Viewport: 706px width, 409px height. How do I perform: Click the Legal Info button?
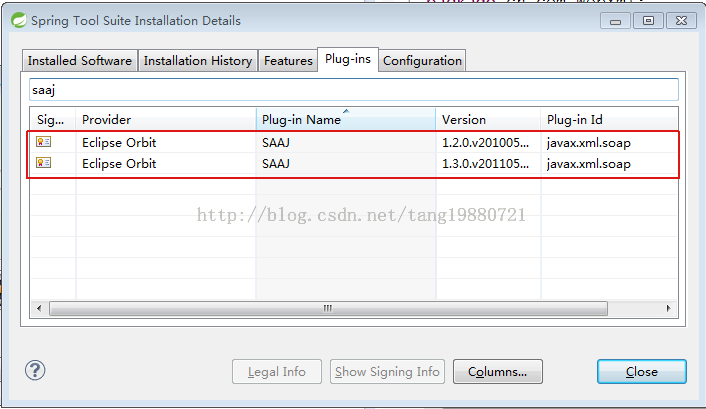[277, 372]
